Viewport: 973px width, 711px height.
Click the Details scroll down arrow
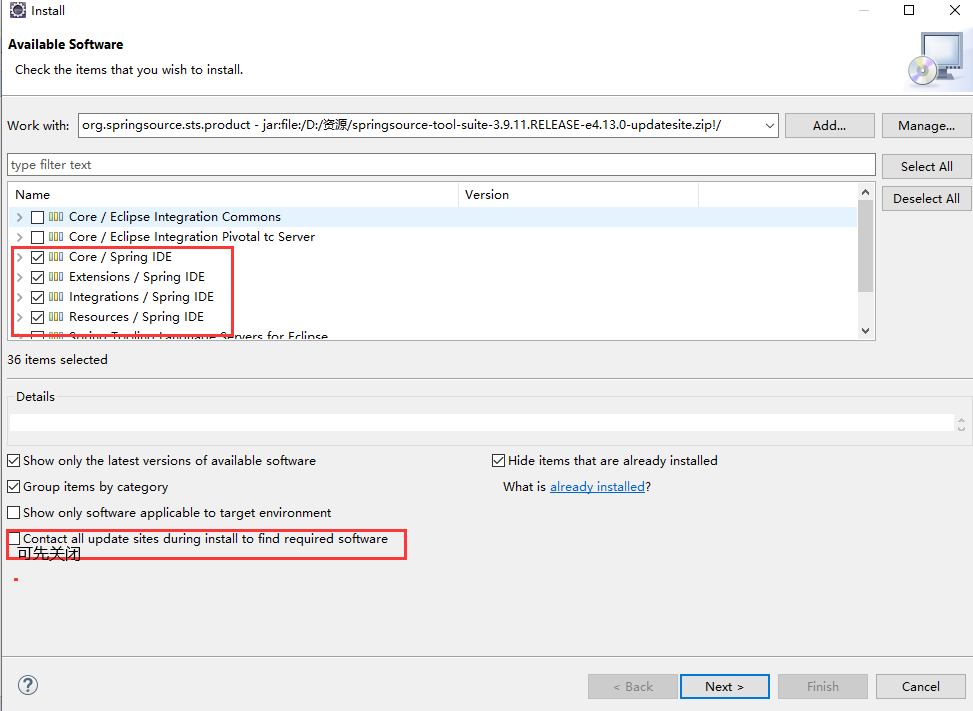click(x=961, y=428)
